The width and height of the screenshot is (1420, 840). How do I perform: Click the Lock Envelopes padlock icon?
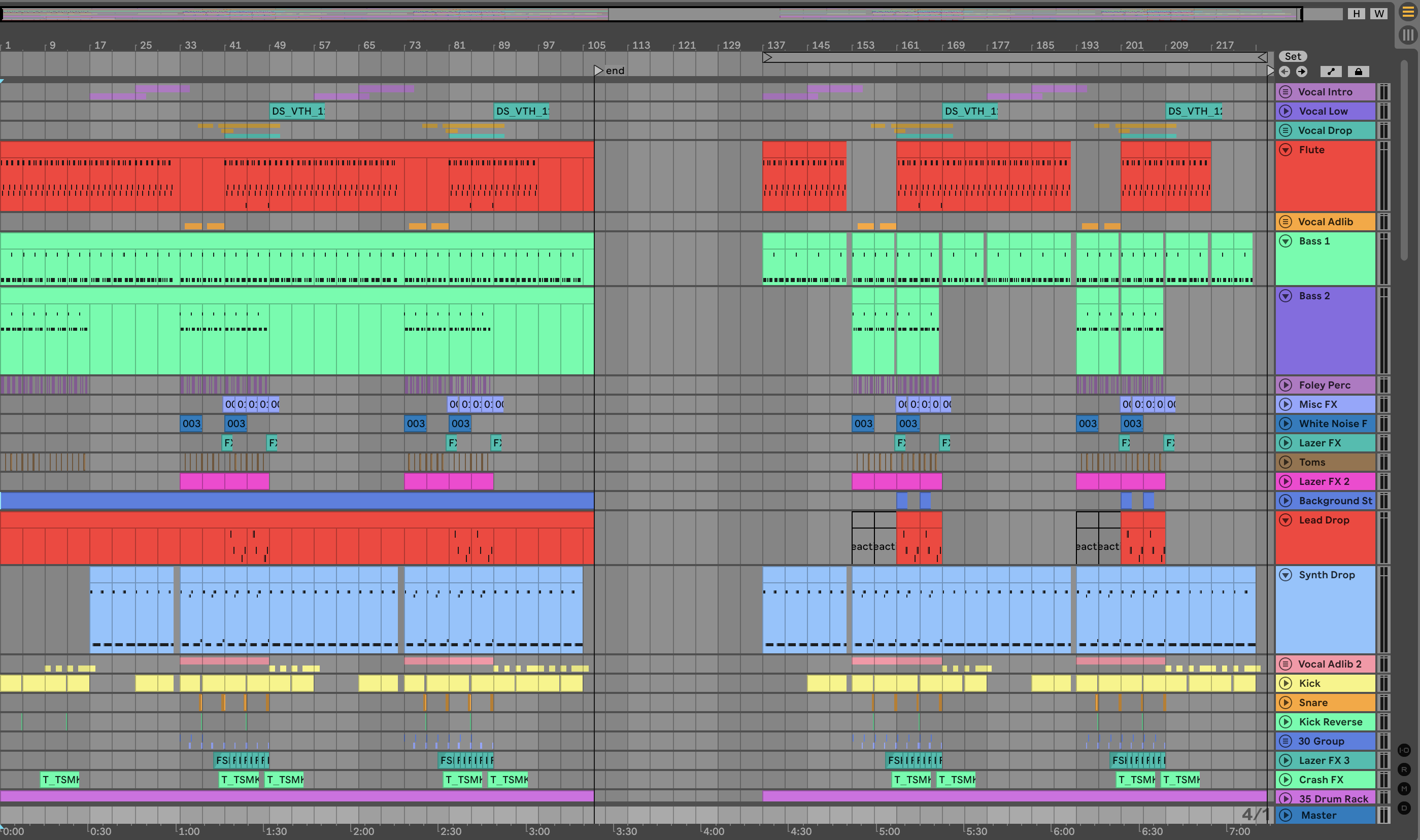click(1358, 72)
